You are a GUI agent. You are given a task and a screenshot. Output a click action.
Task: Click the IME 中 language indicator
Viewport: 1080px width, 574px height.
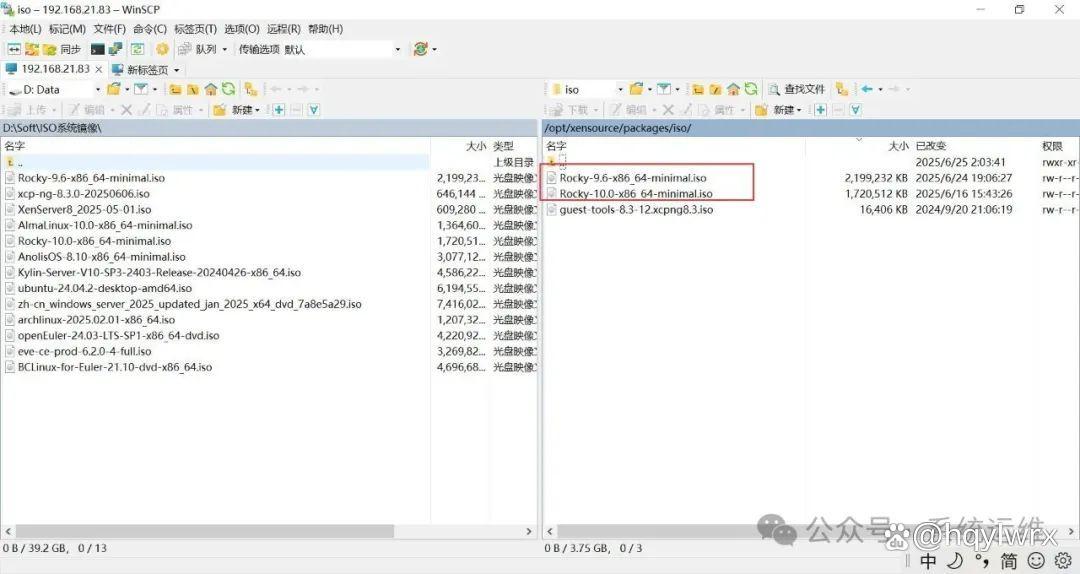point(928,560)
